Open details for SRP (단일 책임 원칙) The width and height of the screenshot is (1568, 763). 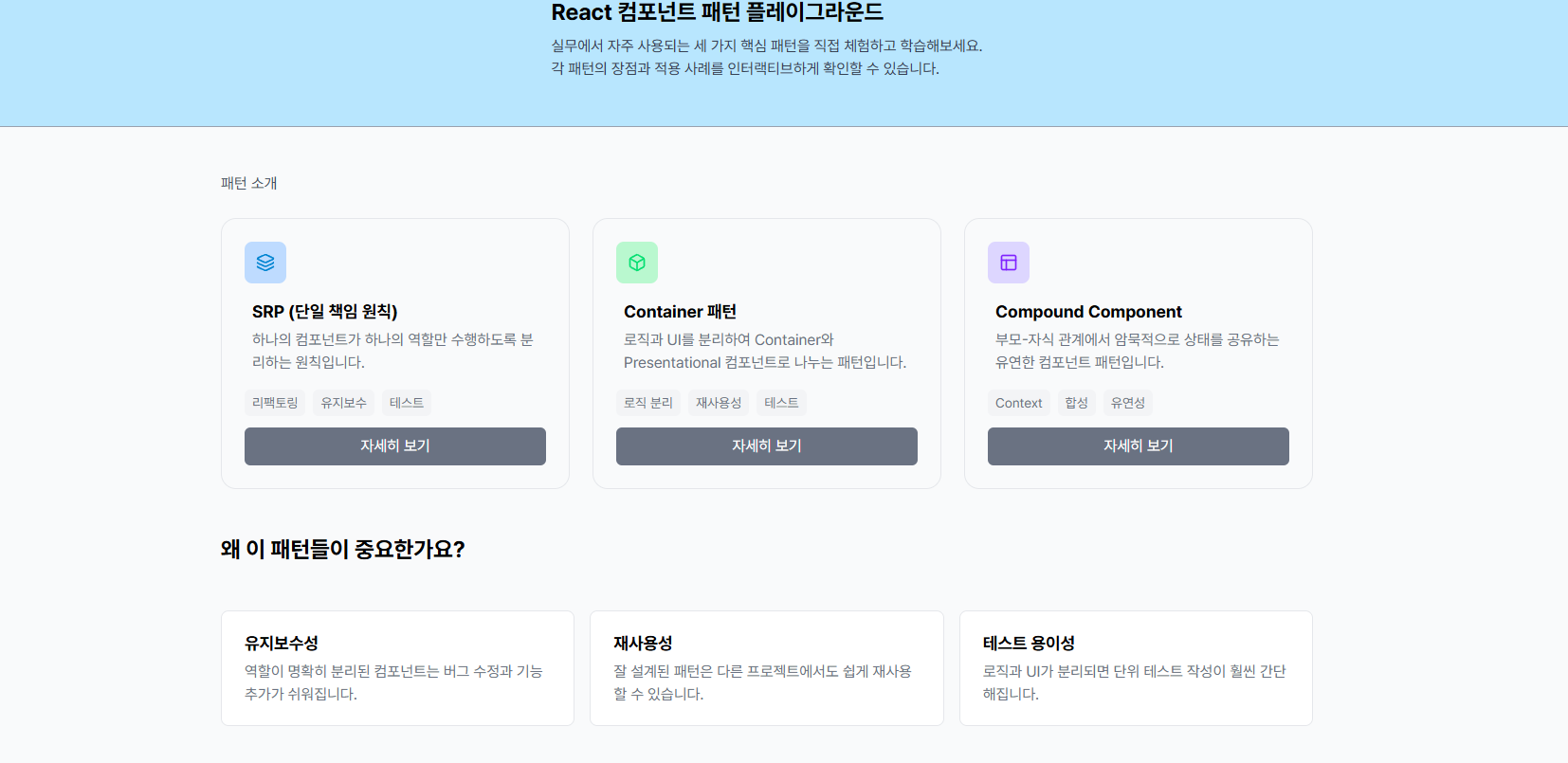tap(395, 446)
